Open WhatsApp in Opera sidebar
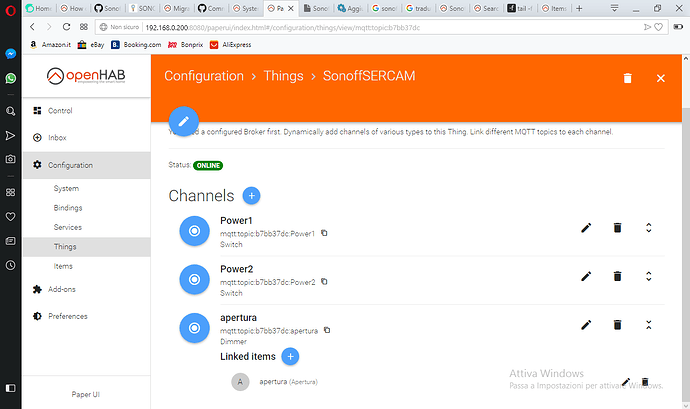Image resolution: width=690 pixels, height=409 pixels. tap(11, 78)
